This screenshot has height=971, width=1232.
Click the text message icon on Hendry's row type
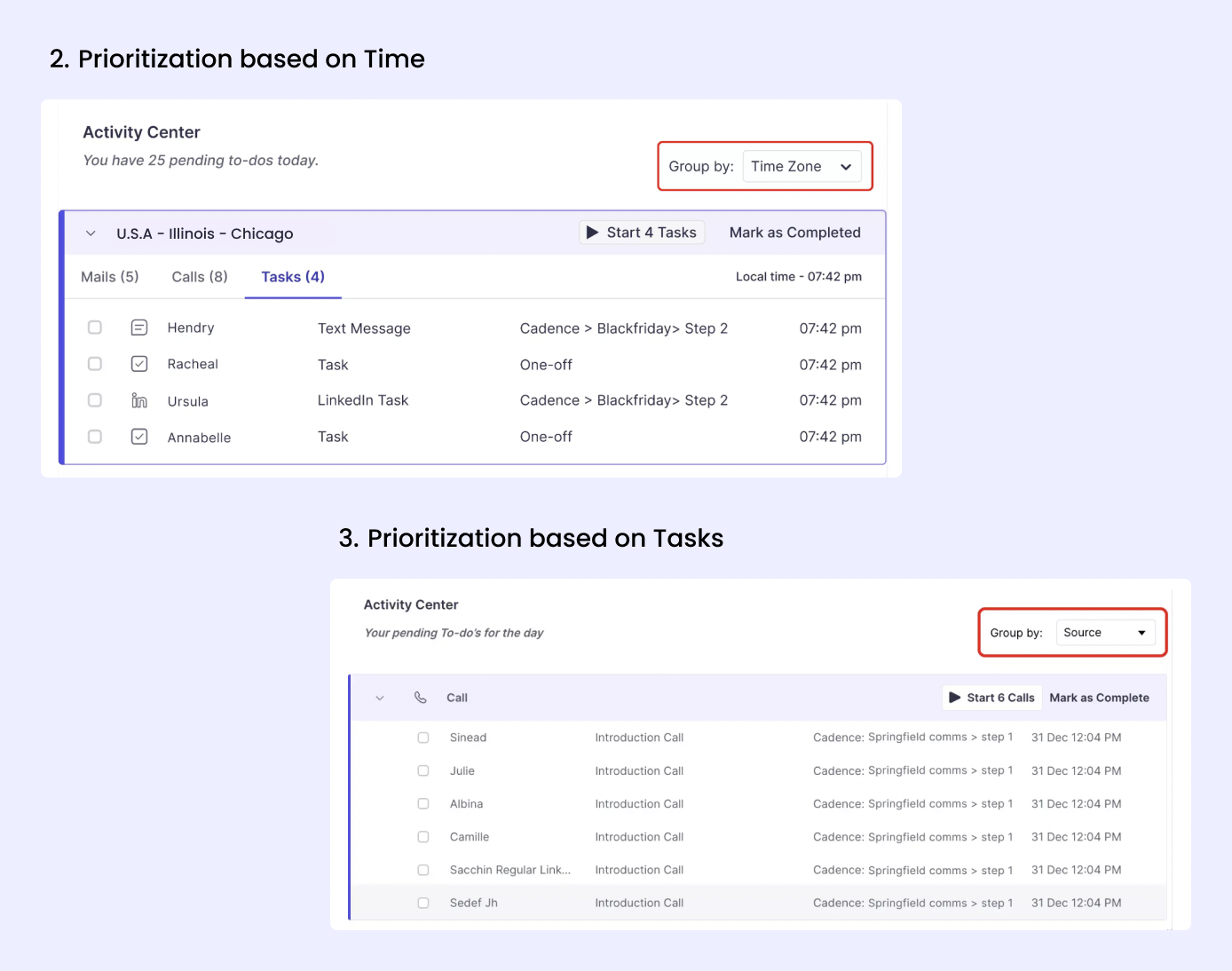(139, 327)
